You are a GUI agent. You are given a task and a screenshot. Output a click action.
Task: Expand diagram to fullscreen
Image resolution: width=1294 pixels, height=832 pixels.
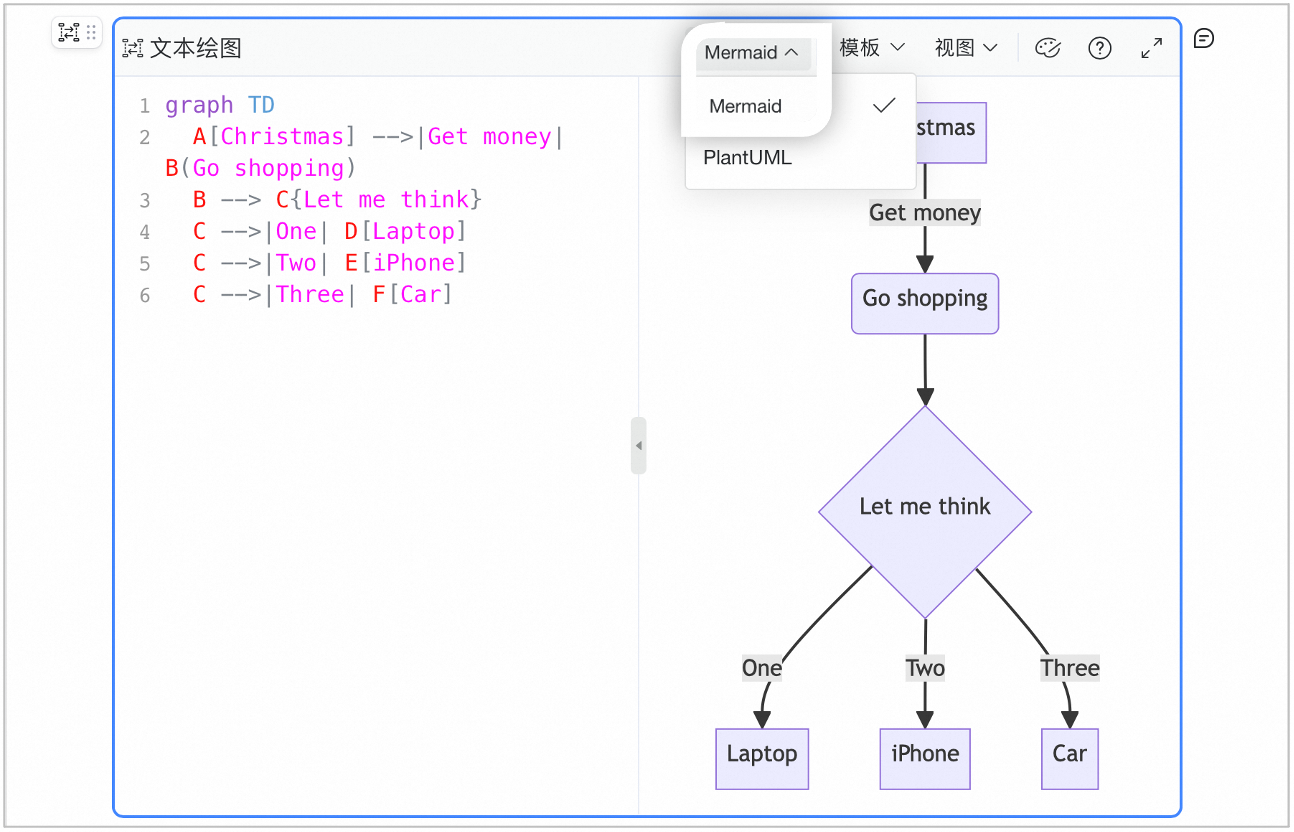tap(1152, 48)
